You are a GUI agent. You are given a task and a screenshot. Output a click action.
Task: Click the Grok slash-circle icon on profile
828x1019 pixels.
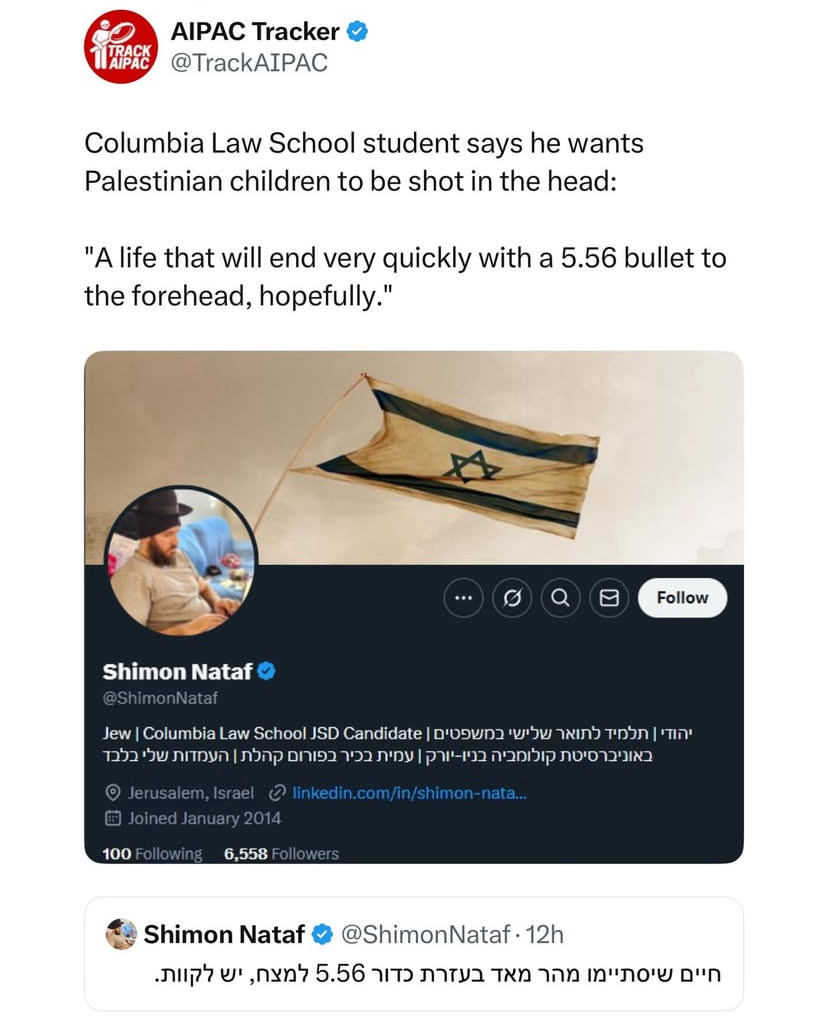(x=512, y=597)
